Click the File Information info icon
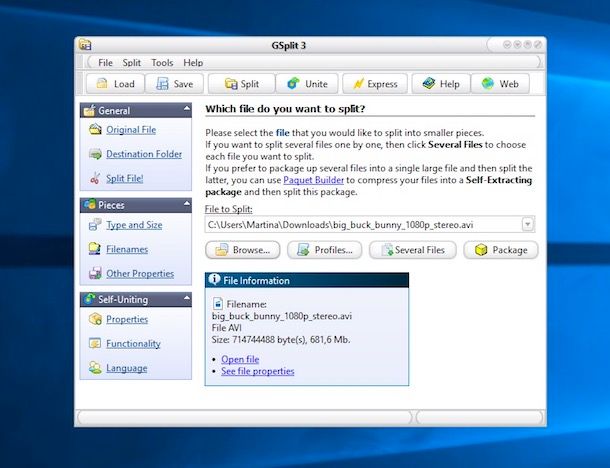Screen dimensions: 610x468 coord(214,279)
